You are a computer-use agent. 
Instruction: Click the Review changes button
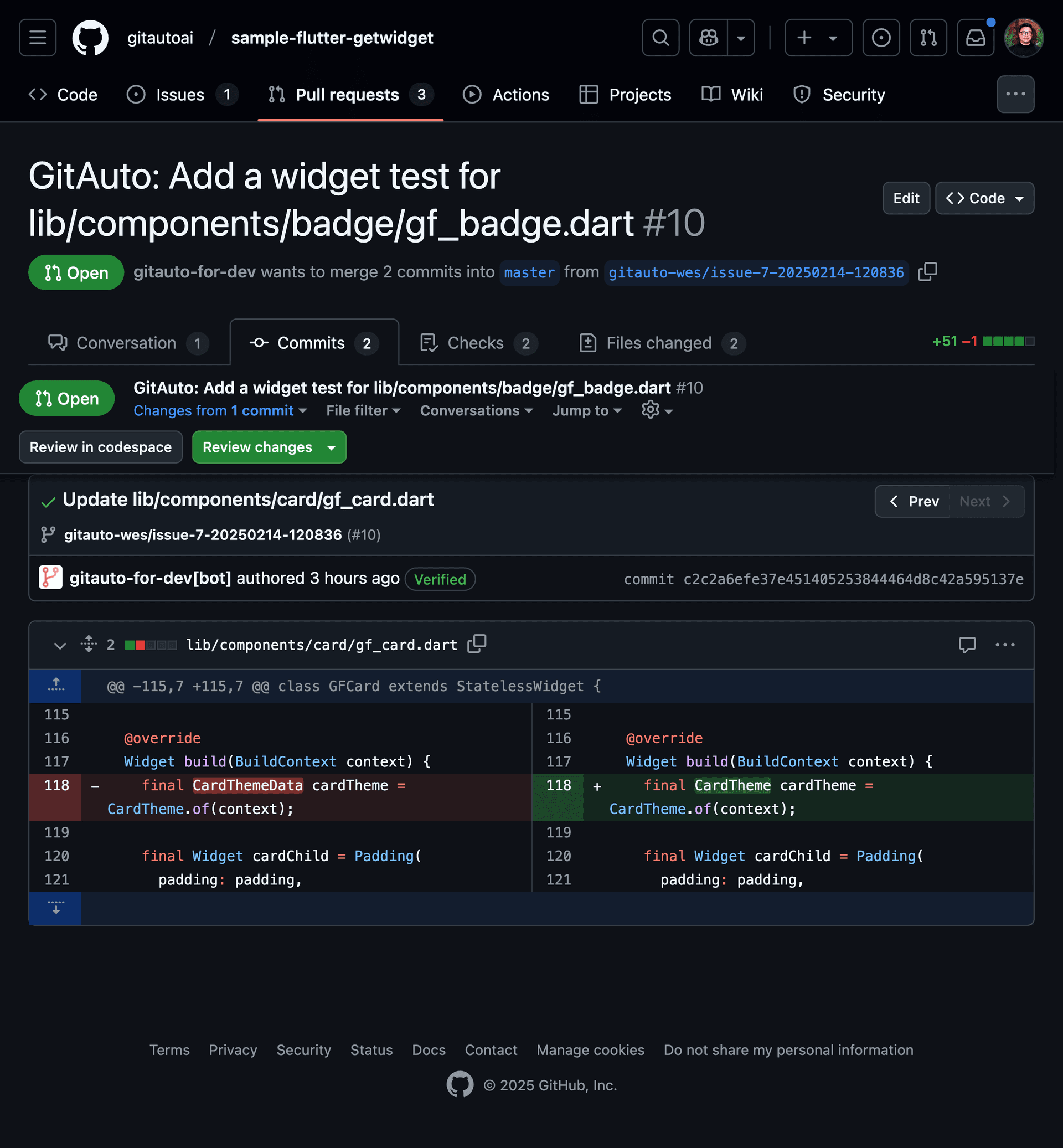point(257,447)
